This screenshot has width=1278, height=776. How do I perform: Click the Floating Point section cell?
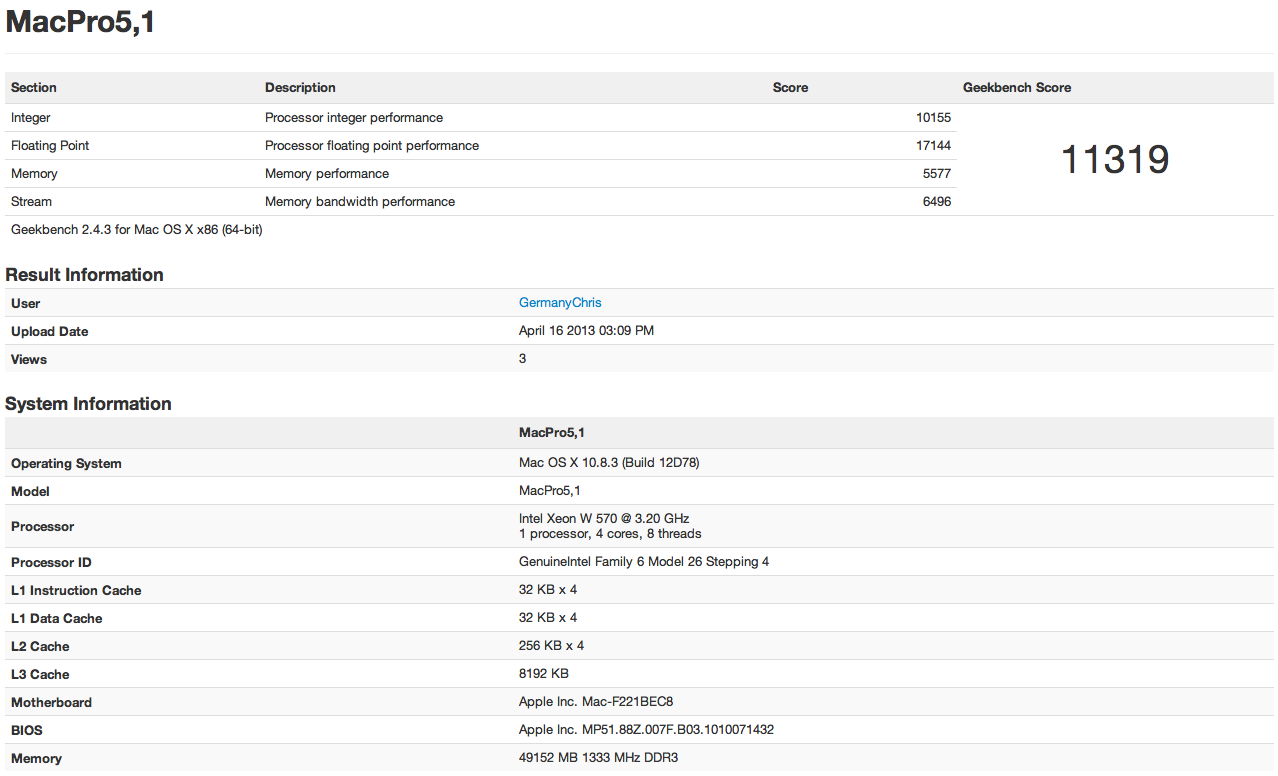50,145
